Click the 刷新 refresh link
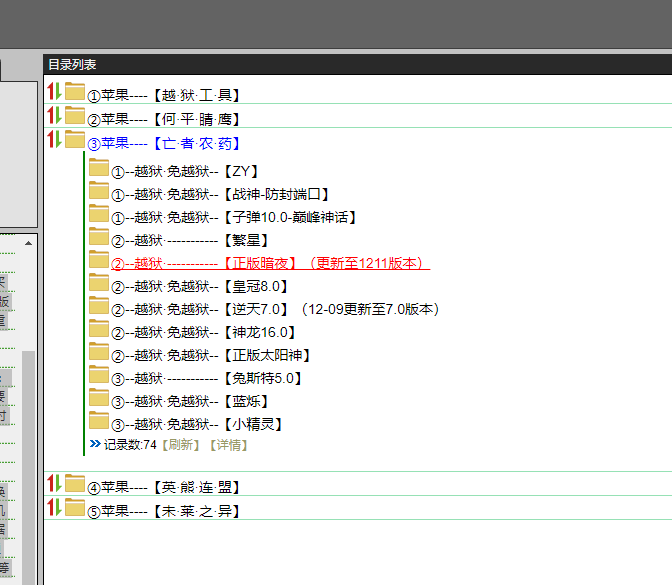 click(181, 445)
